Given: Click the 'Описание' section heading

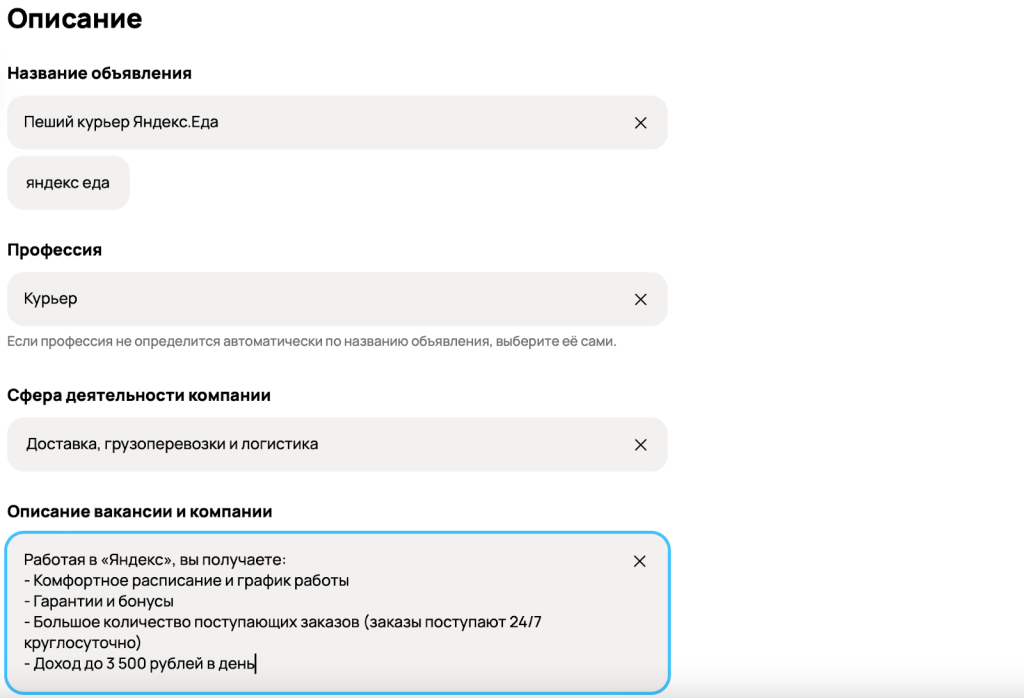Looking at the screenshot, I should (75, 19).
